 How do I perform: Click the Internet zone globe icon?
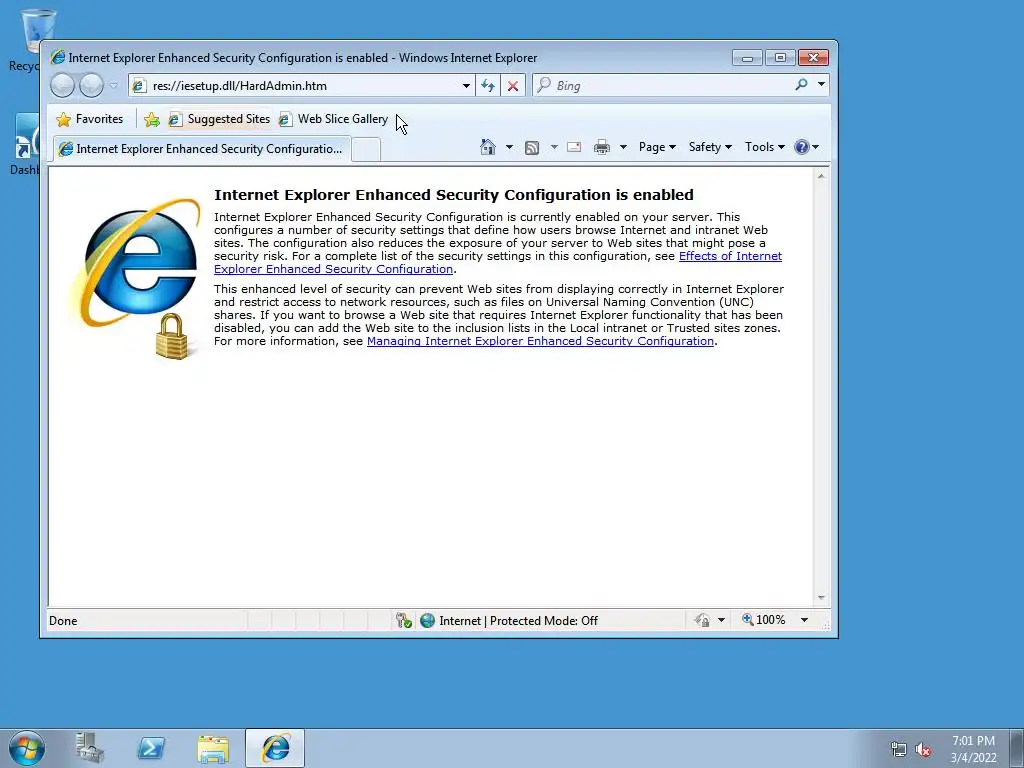coord(427,620)
